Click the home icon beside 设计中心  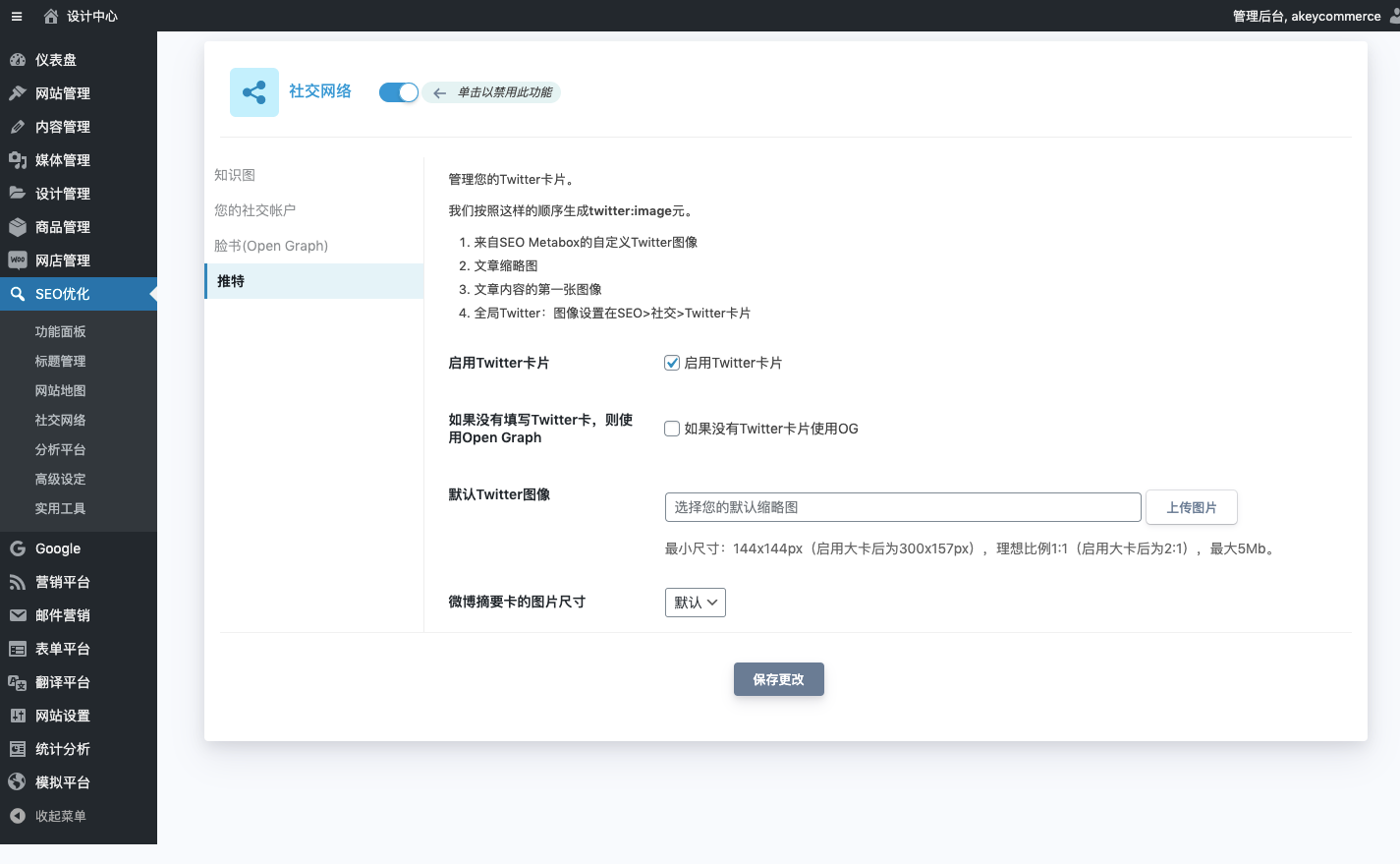pos(51,16)
